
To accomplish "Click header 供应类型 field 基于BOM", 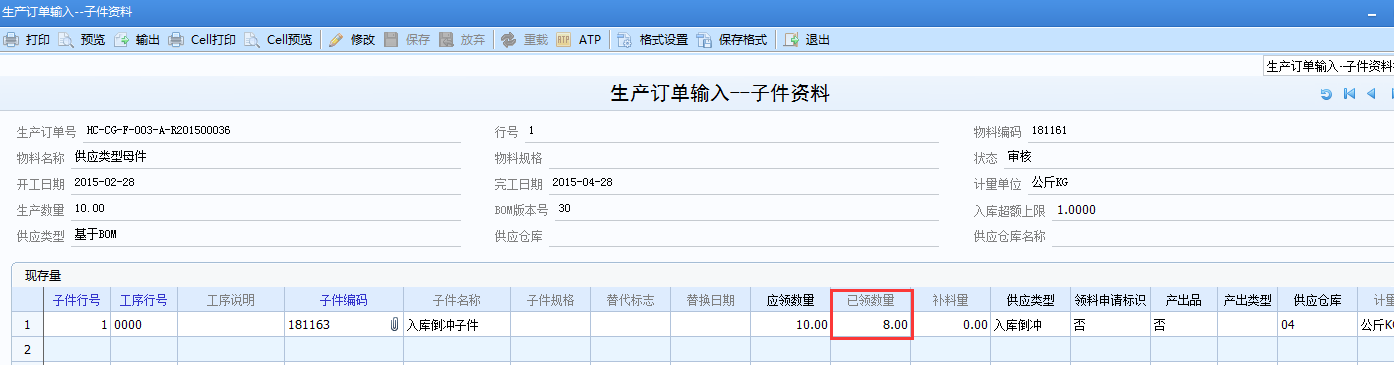I will coord(265,235).
